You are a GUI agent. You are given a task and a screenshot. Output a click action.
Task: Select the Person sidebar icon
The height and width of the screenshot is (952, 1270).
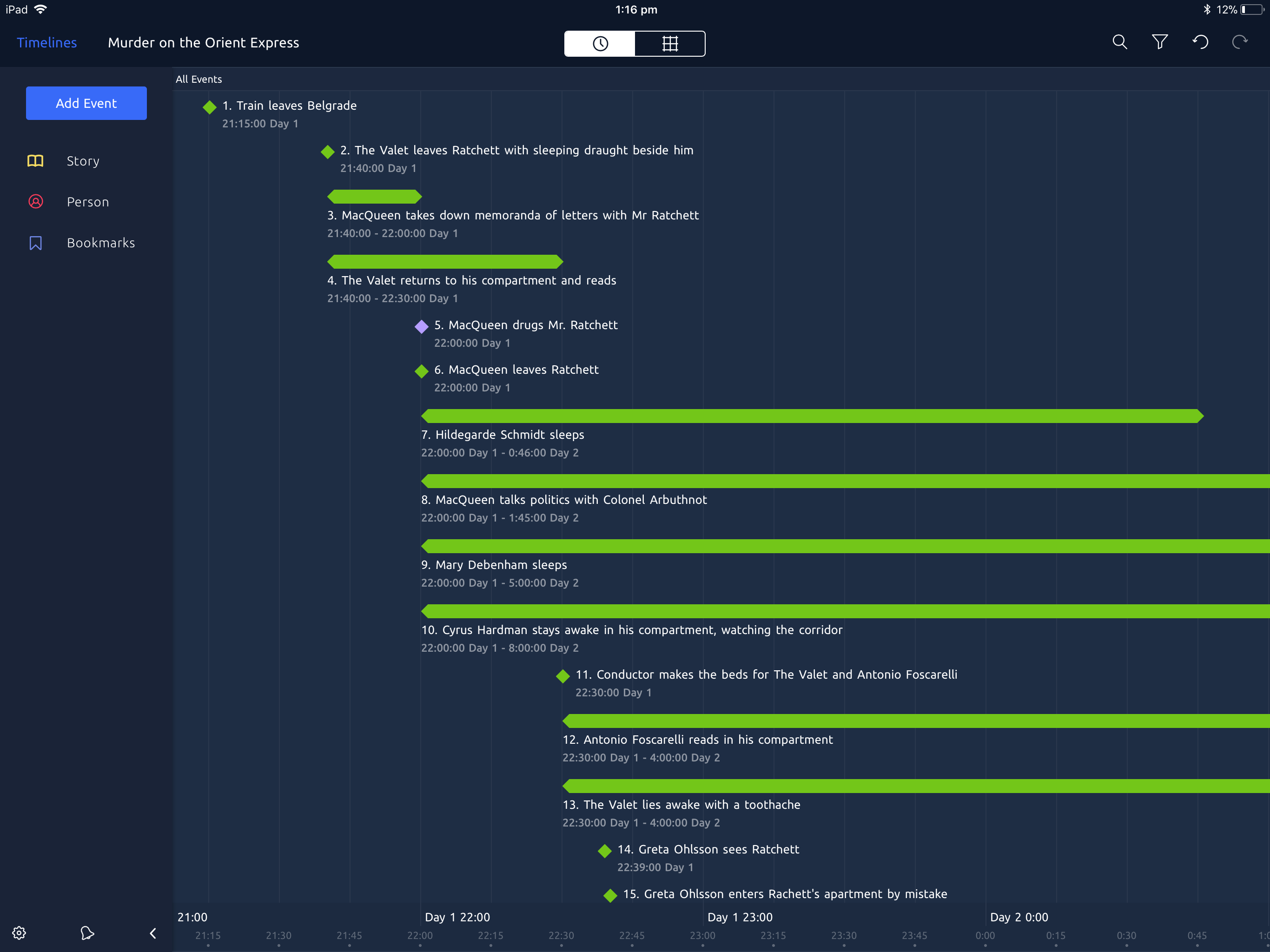(x=35, y=201)
